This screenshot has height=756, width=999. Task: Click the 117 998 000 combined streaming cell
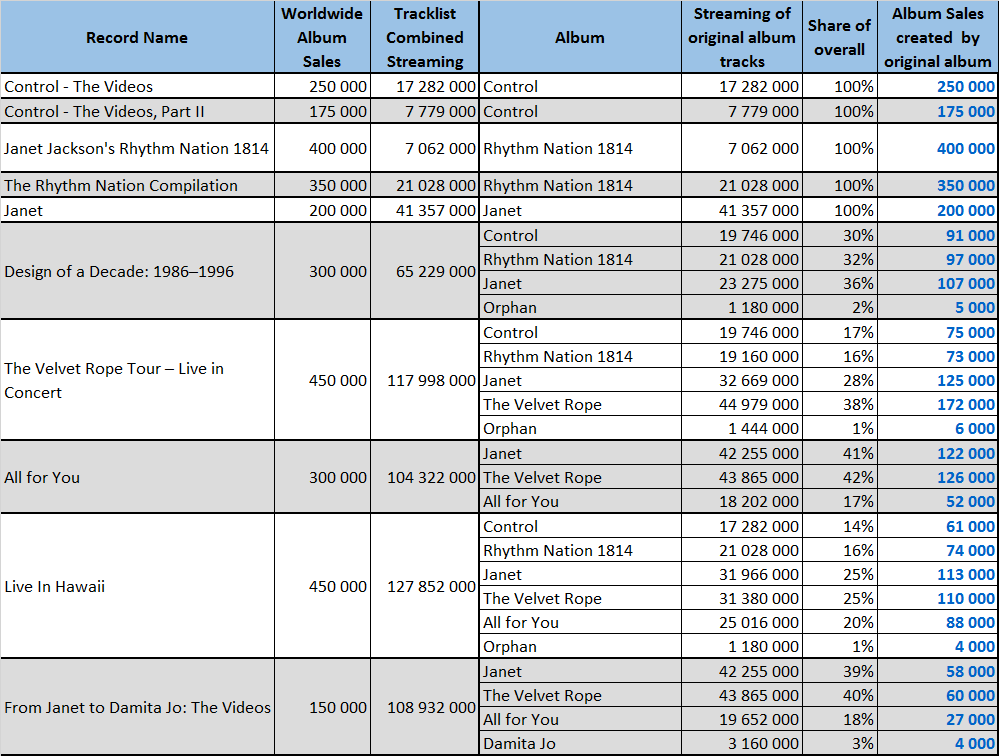[x=425, y=380]
